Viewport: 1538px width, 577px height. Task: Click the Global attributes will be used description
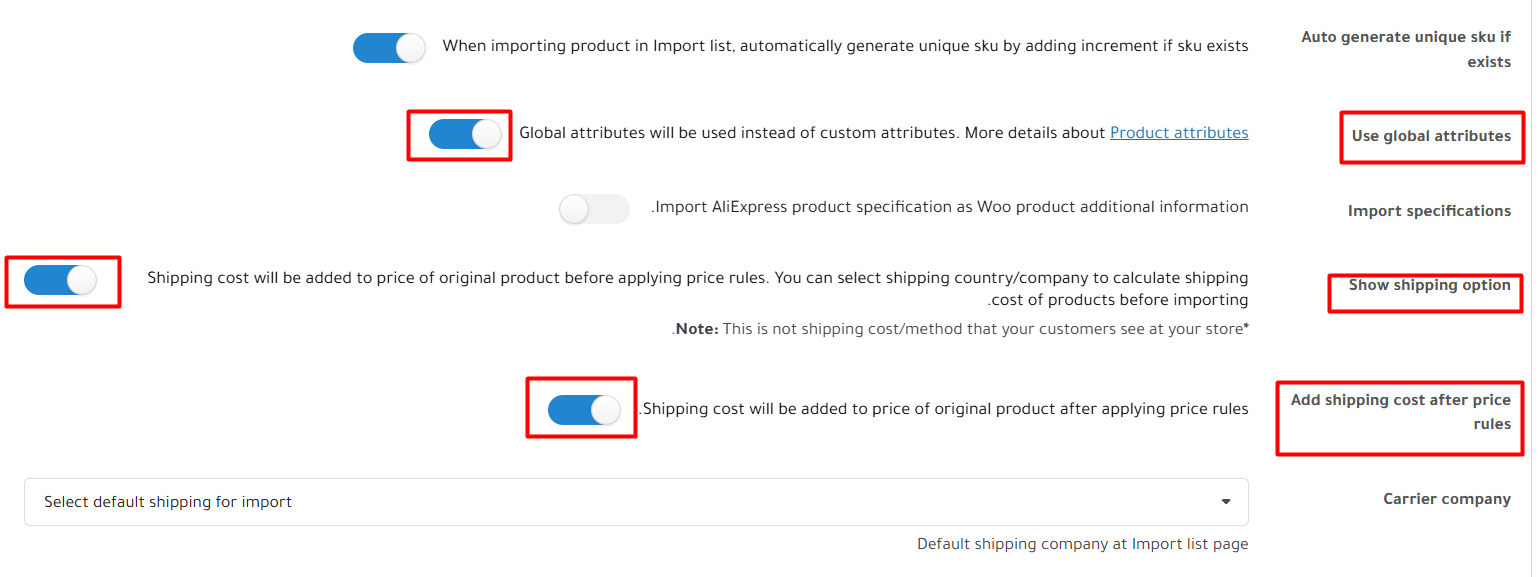point(812,133)
